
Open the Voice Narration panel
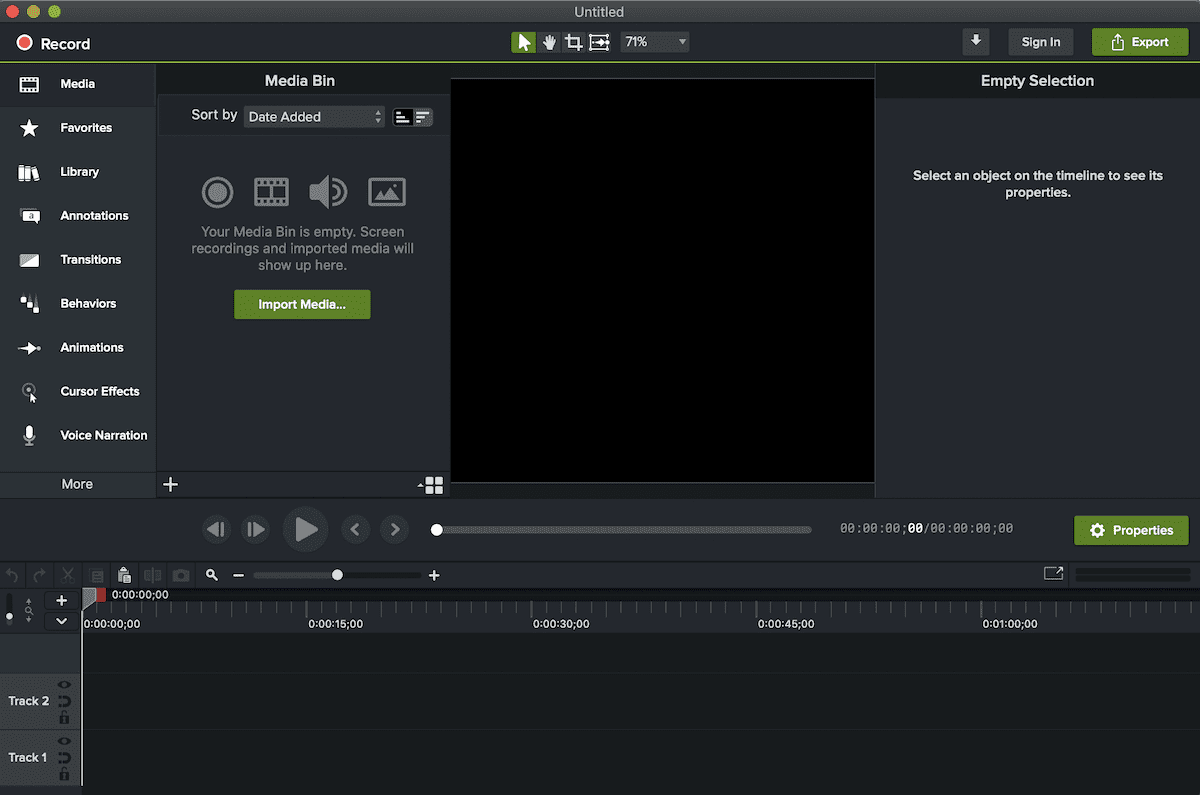tap(103, 435)
